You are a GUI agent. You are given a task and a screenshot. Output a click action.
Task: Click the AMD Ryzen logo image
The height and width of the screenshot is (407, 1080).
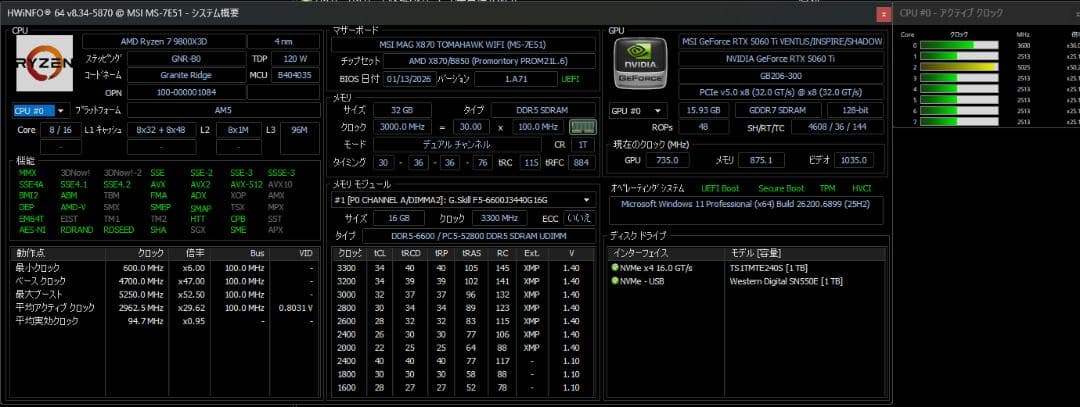pyautogui.click(x=45, y=63)
